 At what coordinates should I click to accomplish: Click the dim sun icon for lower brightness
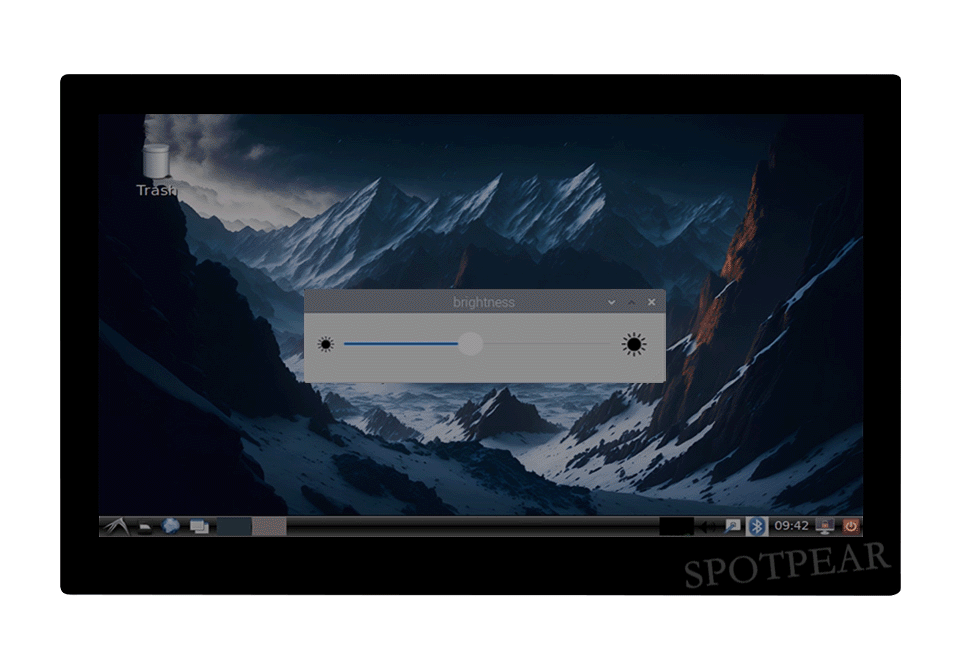click(325, 345)
